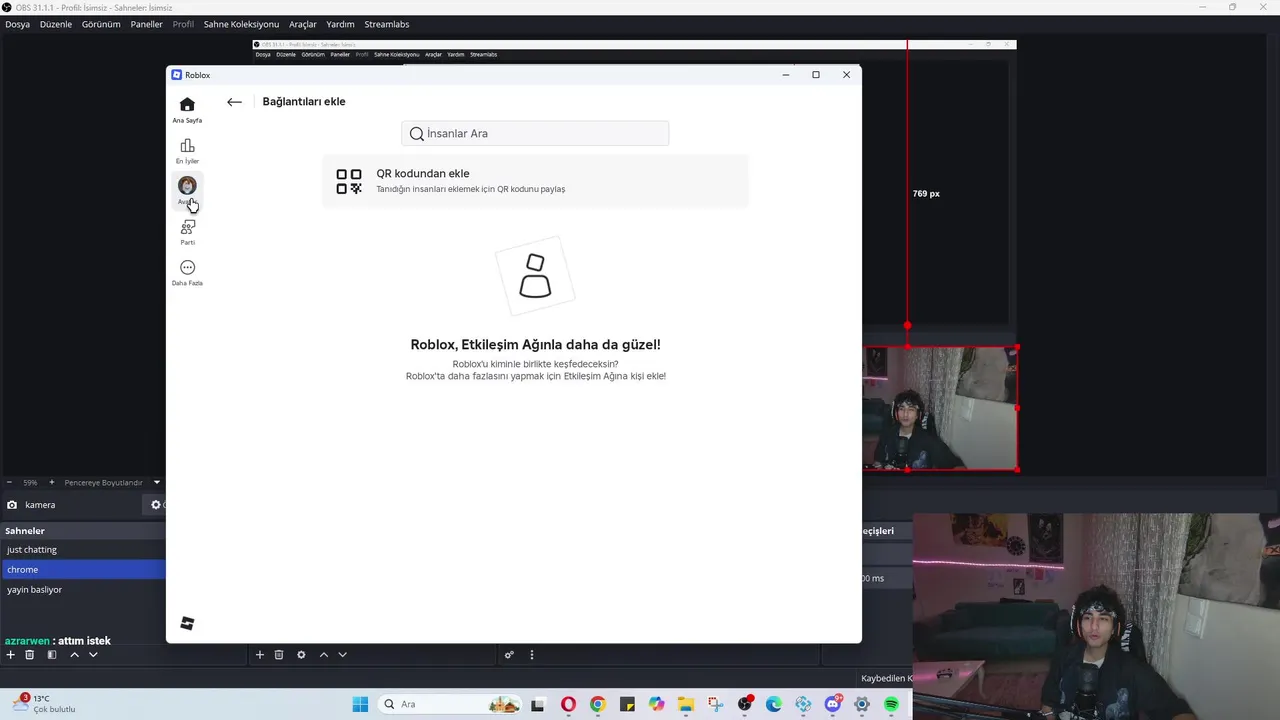This screenshot has width=1280, height=720.
Task: Open the Araçlar menu
Action: click(x=303, y=24)
